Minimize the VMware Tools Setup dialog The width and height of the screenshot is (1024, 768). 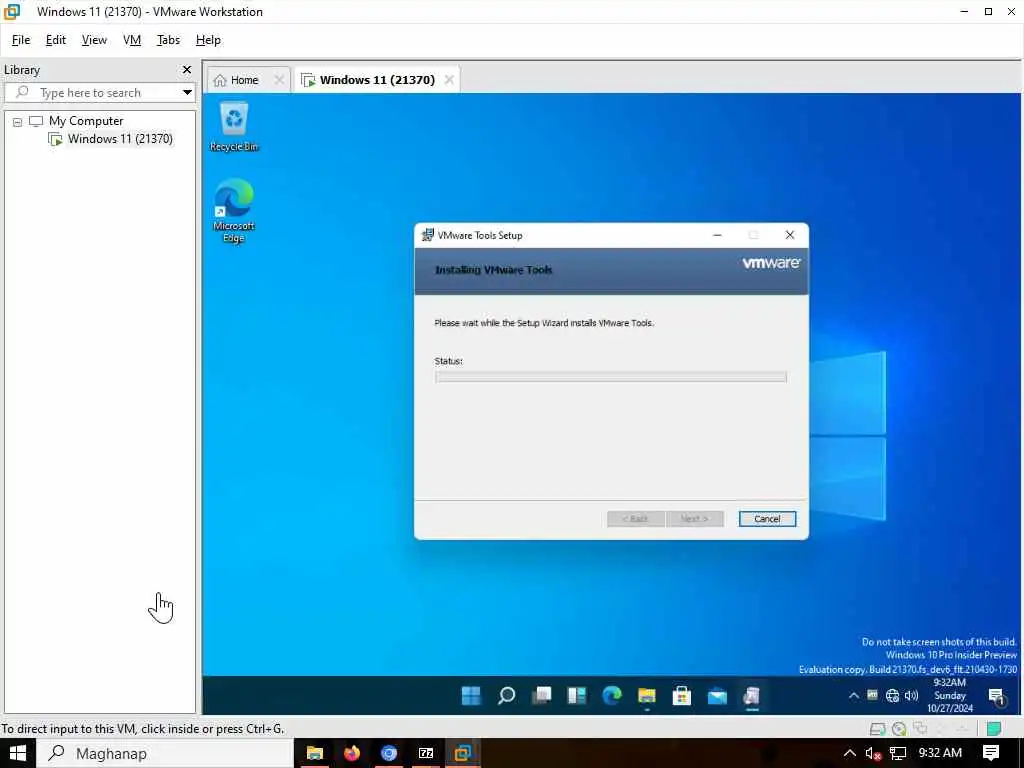717,235
